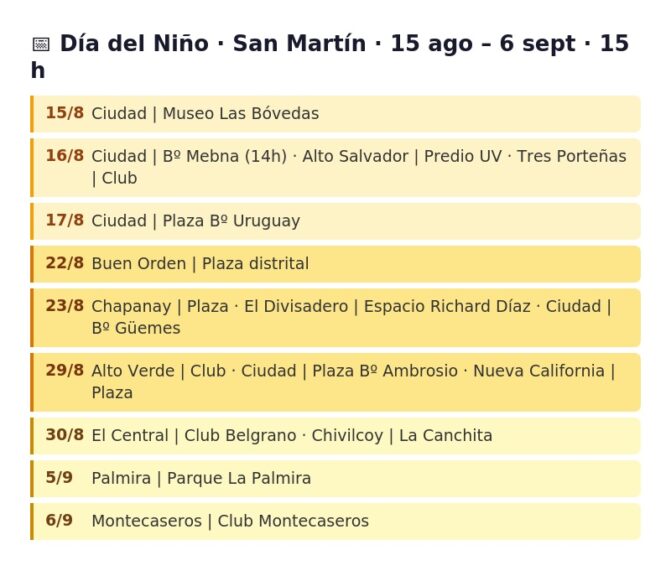Click the 23/8 date label
Viewport: 671px width, 576px height.
click(x=65, y=306)
